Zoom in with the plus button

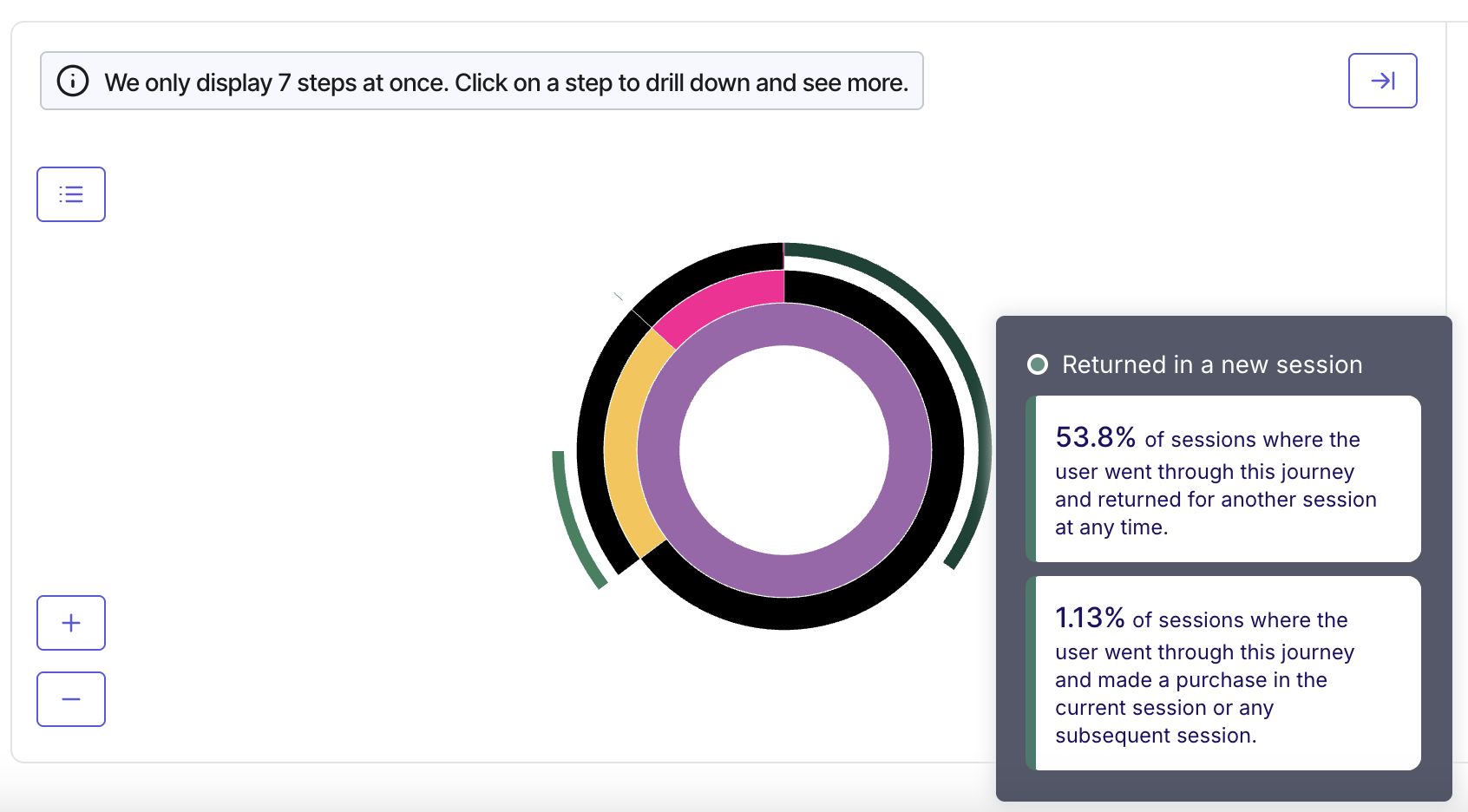tap(71, 623)
